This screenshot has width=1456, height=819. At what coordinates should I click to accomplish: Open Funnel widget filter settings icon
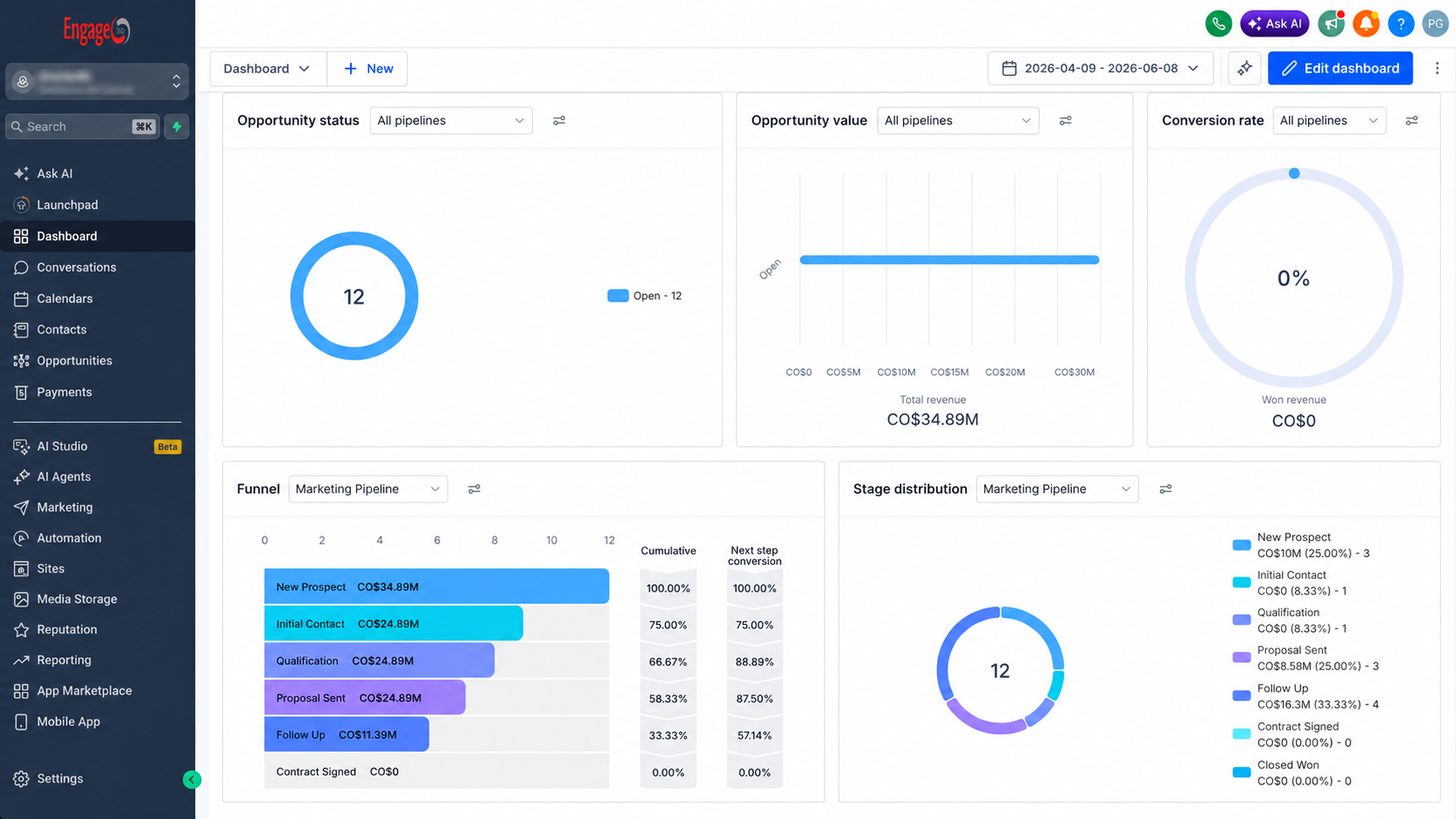click(474, 489)
